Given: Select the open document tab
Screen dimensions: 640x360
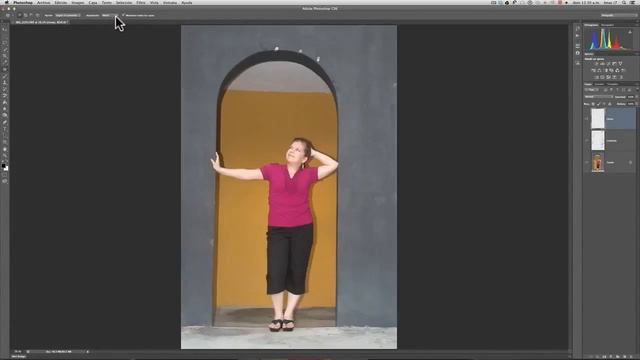Looking at the screenshot, I should click(41, 22).
